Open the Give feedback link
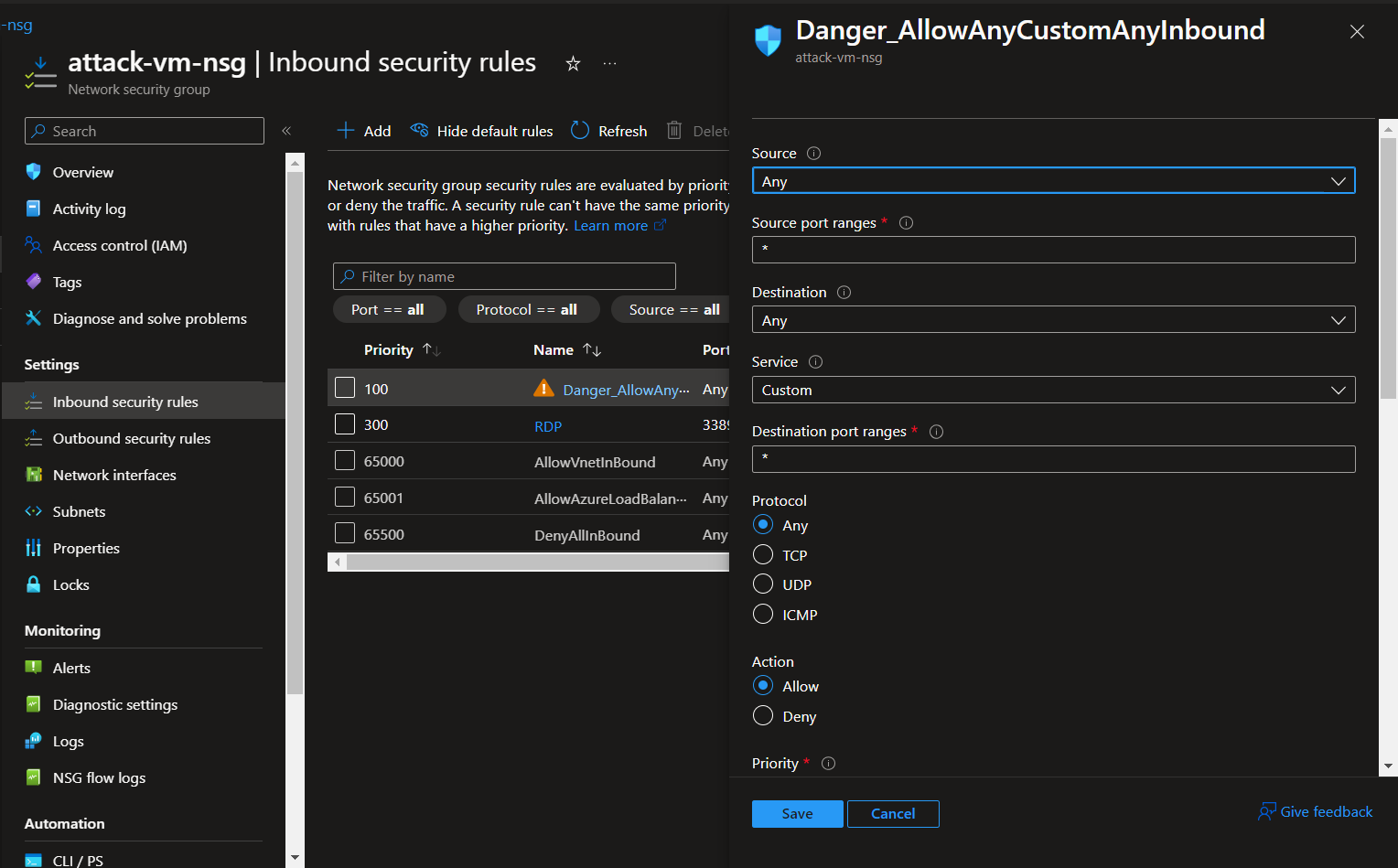The image size is (1398, 868). [x=1316, y=812]
